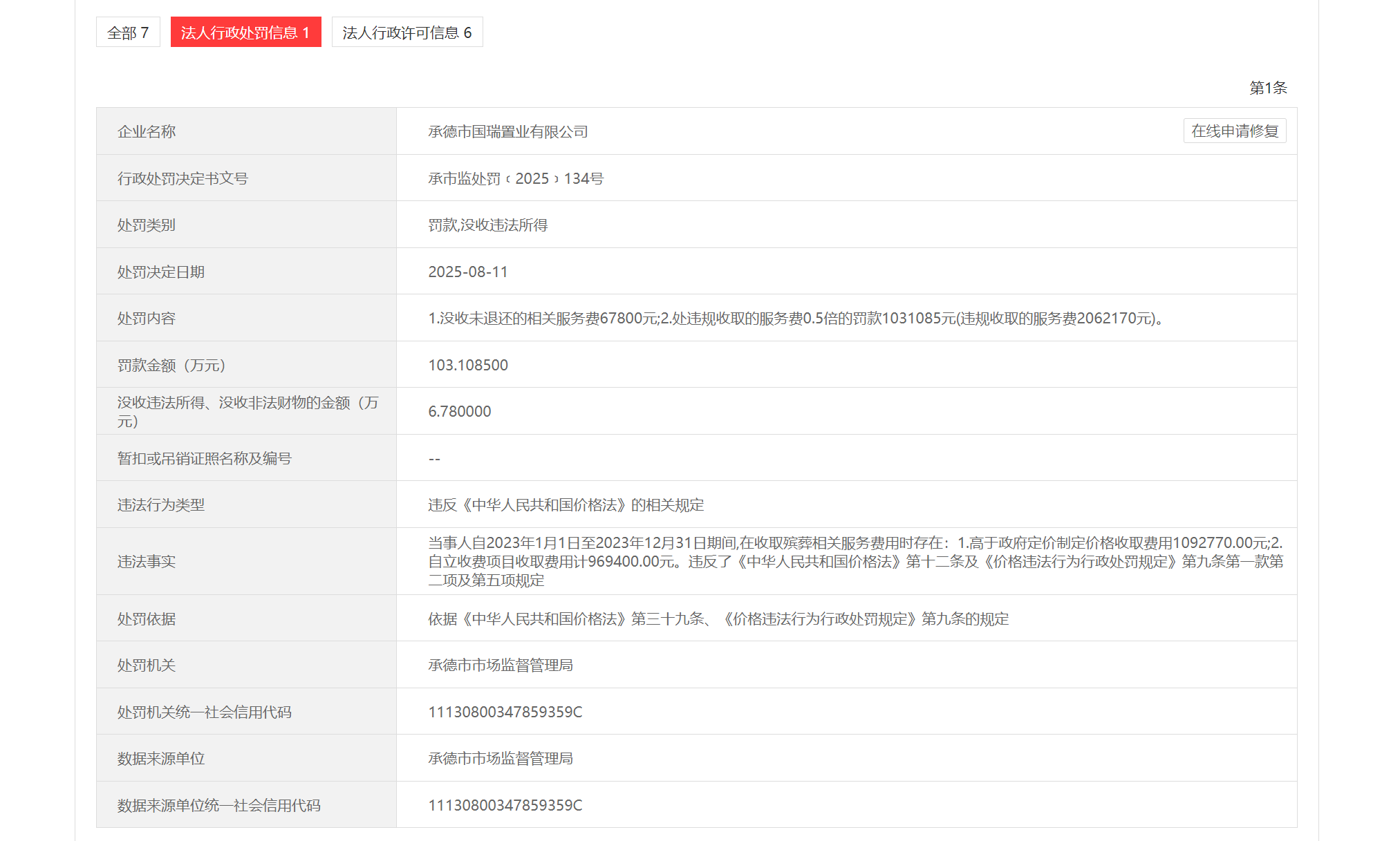The image size is (1400, 841).
Task: Click the 处罚依据 label
Action: [x=147, y=619]
